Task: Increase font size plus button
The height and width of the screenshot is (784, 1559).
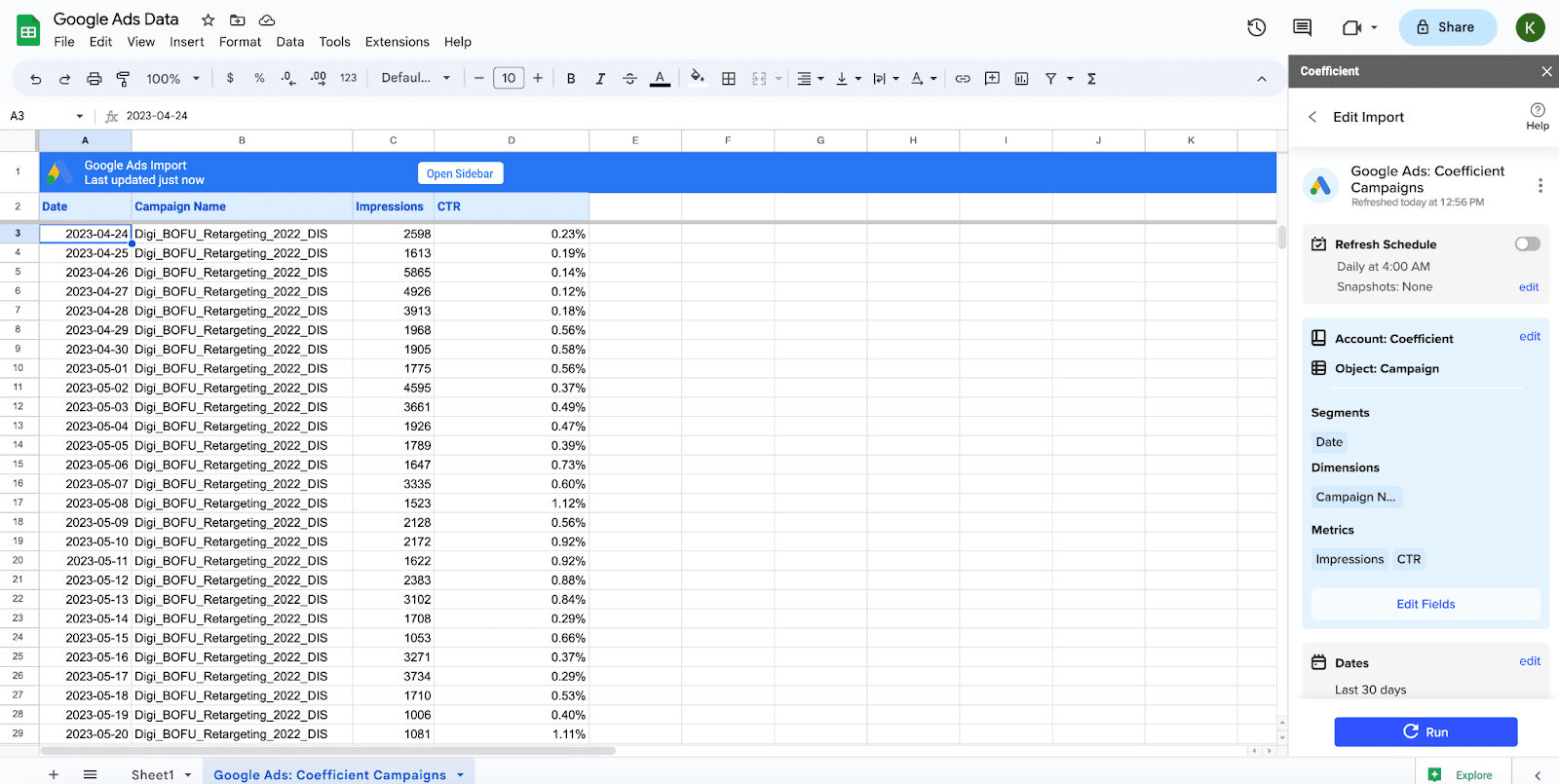Action: [x=538, y=78]
